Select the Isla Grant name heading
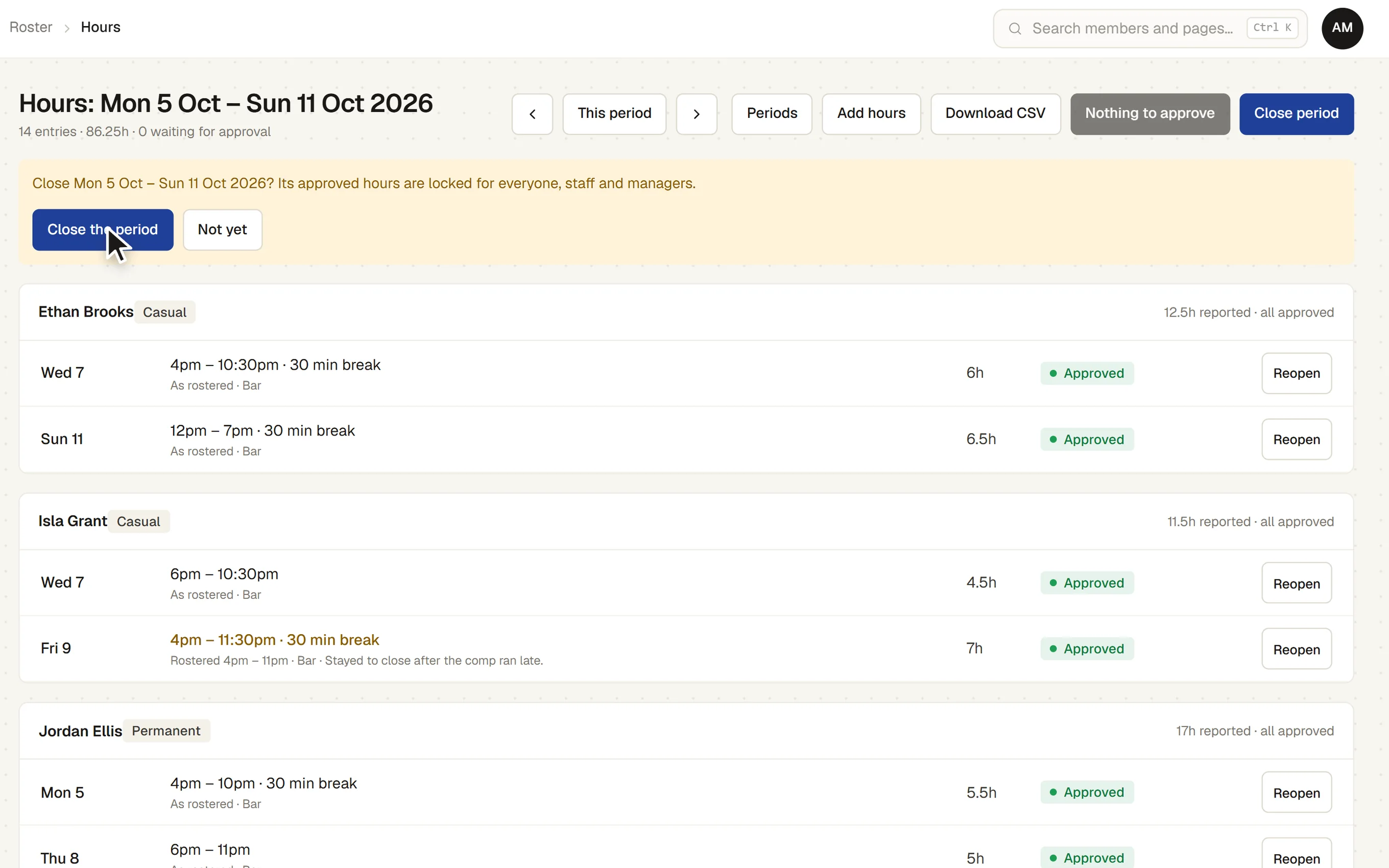1389x868 pixels. [x=73, y=521]
